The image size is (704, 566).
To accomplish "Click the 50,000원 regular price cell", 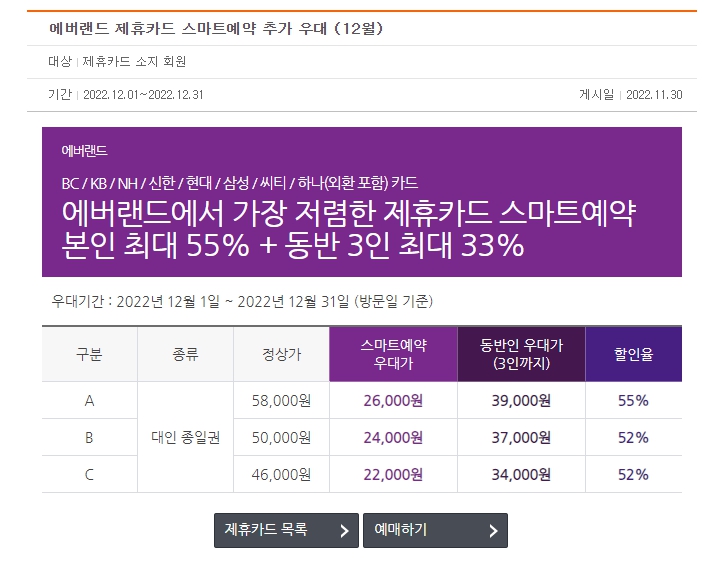I will (x=282, y=437).
